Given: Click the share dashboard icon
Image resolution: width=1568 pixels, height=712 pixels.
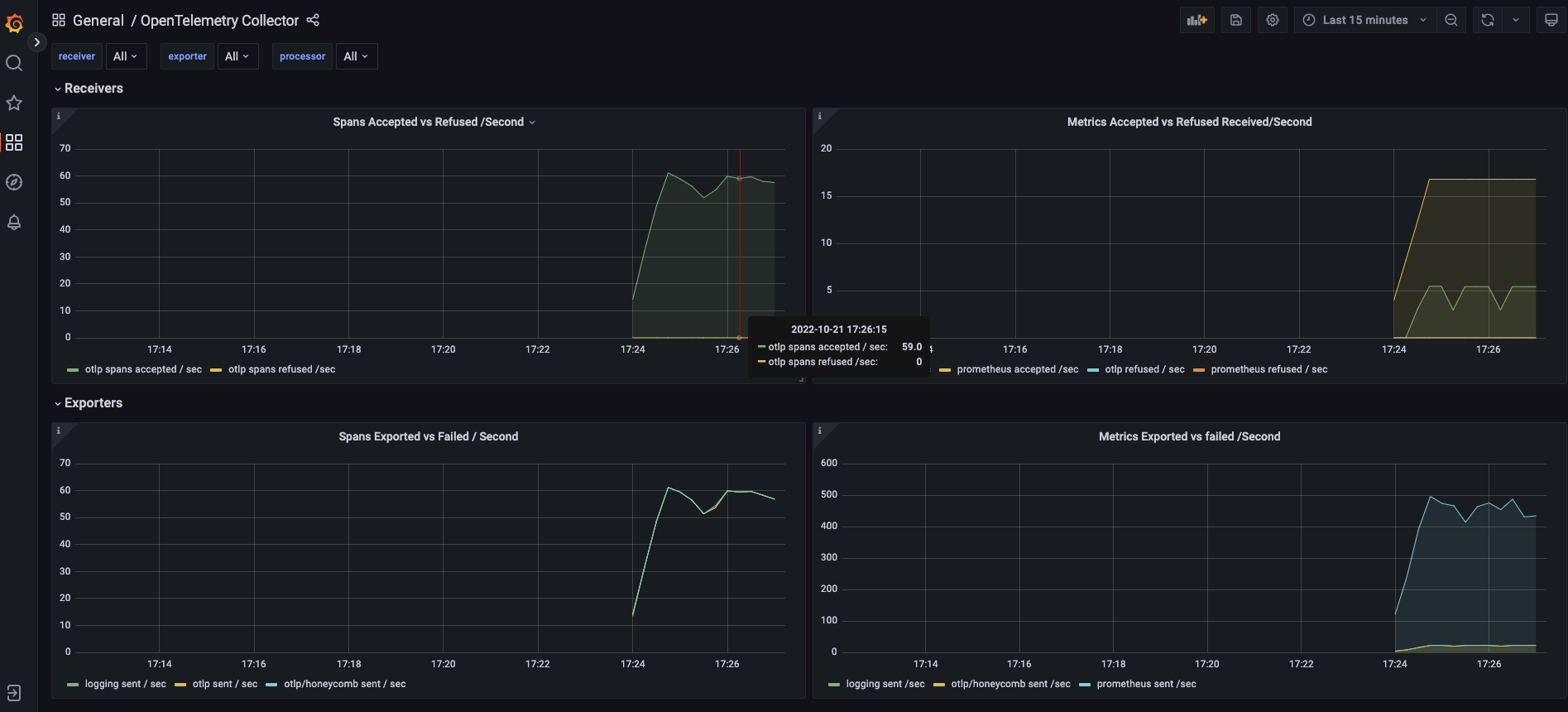Looking at the screenshot, I should [x=313, y=20].
